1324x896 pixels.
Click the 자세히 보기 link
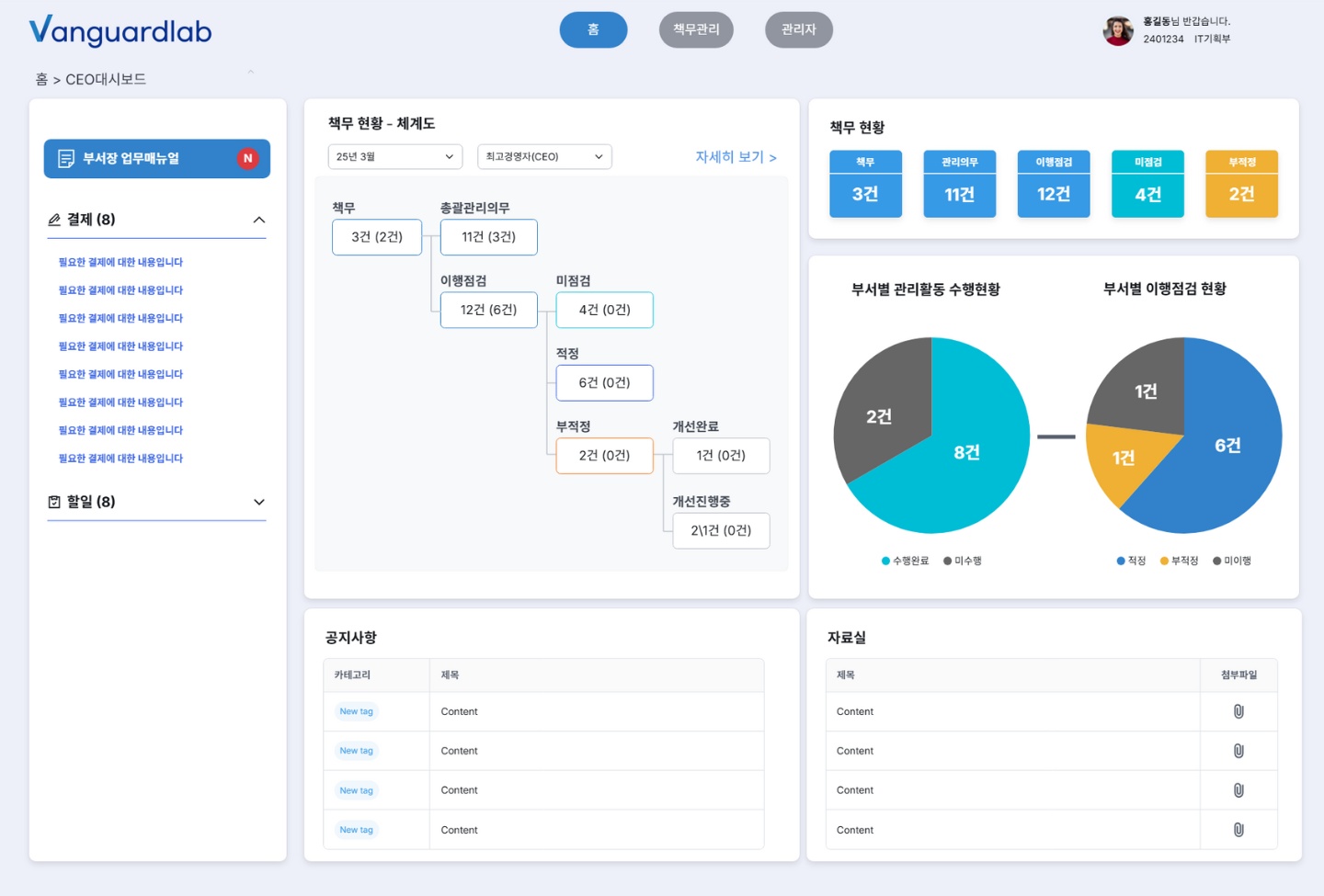[736, 157]
